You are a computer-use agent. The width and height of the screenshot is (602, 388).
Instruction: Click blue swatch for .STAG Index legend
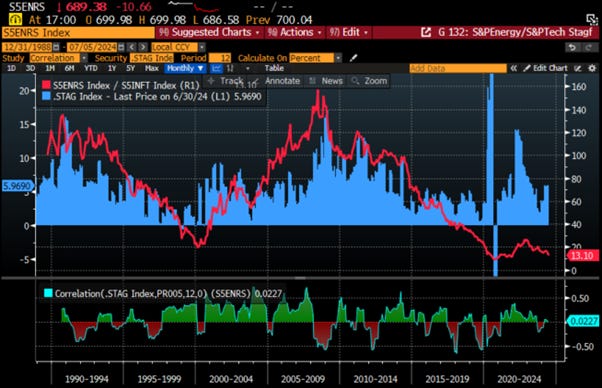pos(46,96)
